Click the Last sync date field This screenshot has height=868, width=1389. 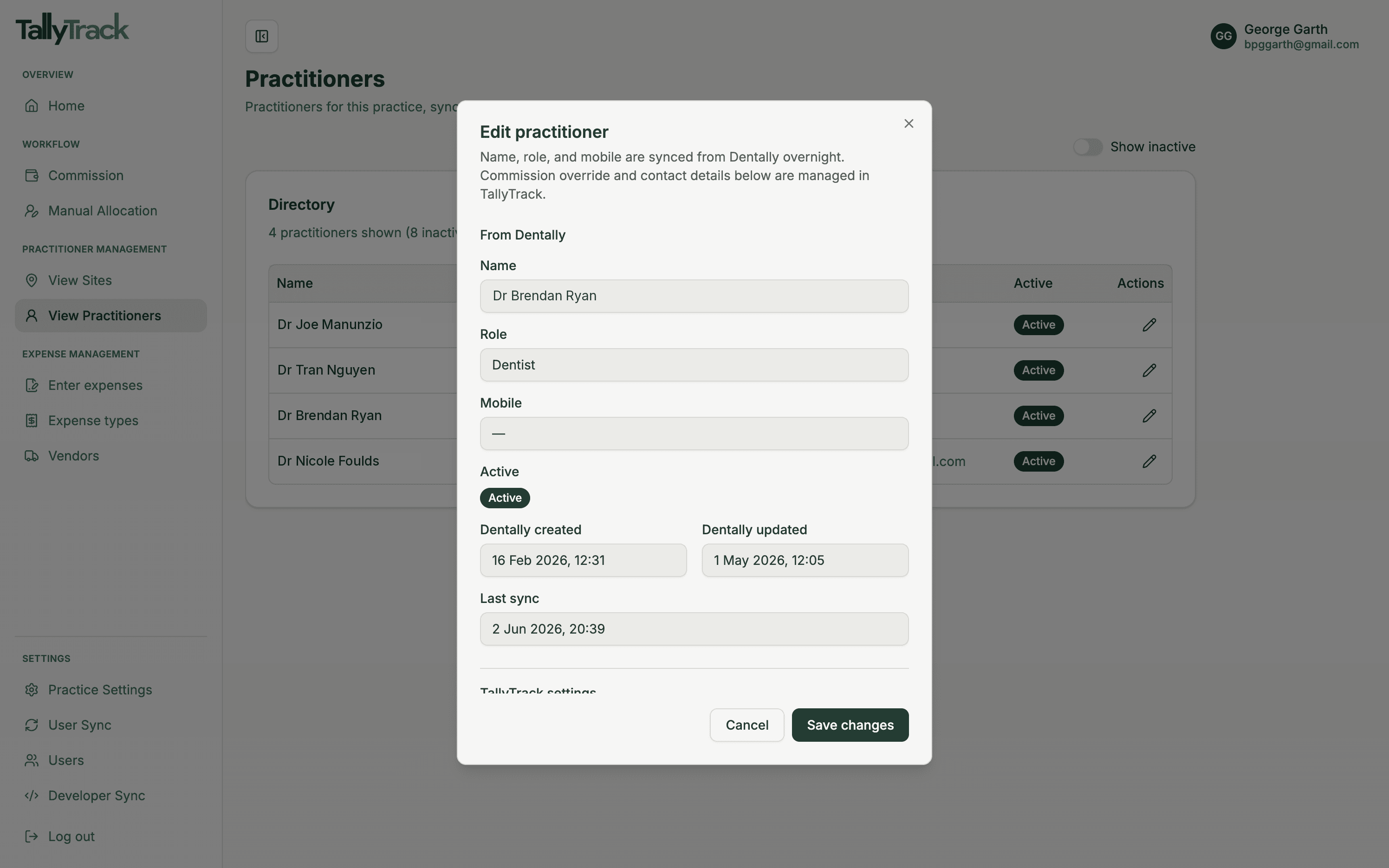694,629
